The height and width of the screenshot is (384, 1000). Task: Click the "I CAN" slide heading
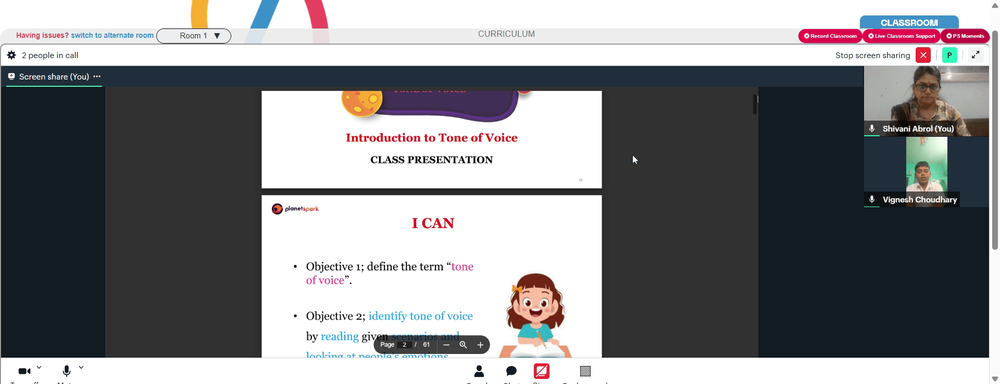(x=433, y=223)
